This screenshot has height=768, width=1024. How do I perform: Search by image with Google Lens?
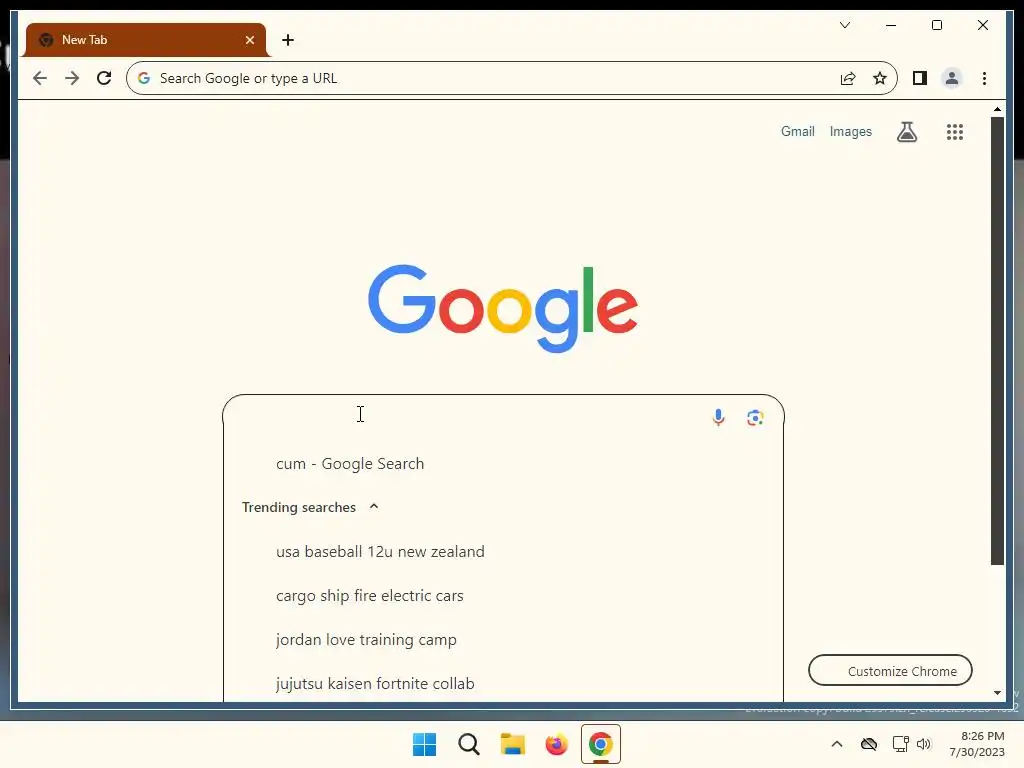tap(755, 417)
